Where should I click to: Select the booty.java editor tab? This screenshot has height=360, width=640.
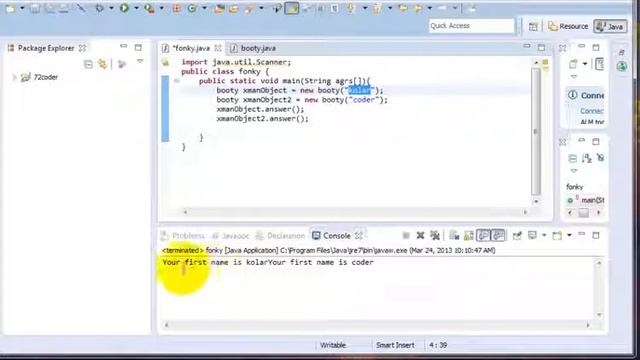[254, 48]
